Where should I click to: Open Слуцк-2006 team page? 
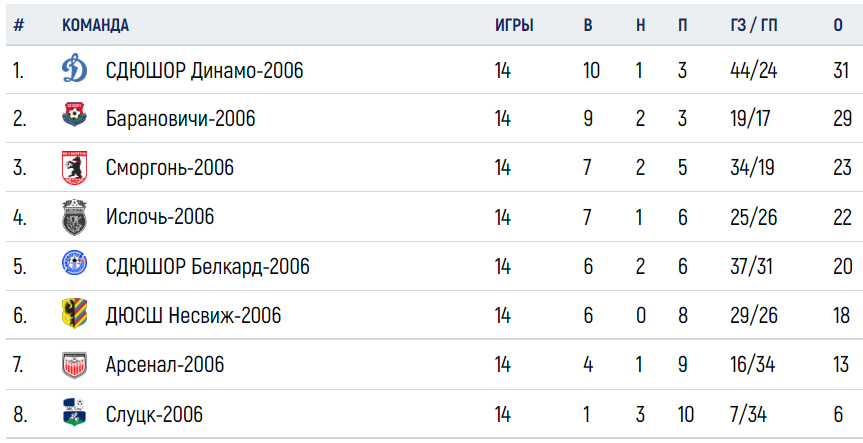point(154,414)
